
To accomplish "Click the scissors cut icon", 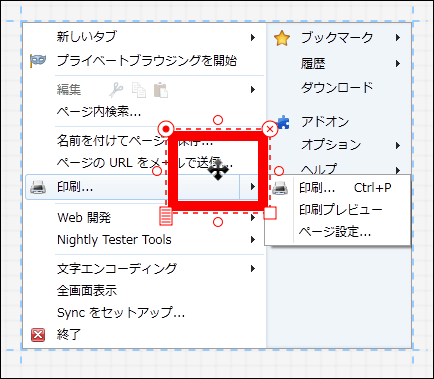I will pyautogui.click(x=116, y=90).
